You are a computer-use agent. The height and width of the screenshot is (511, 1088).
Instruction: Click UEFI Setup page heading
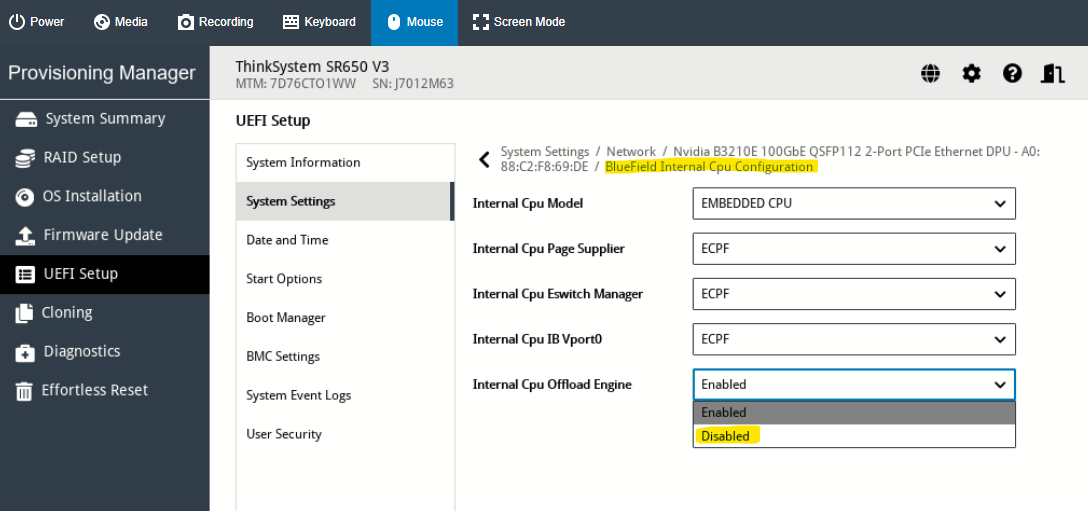(x=273, y=122)
